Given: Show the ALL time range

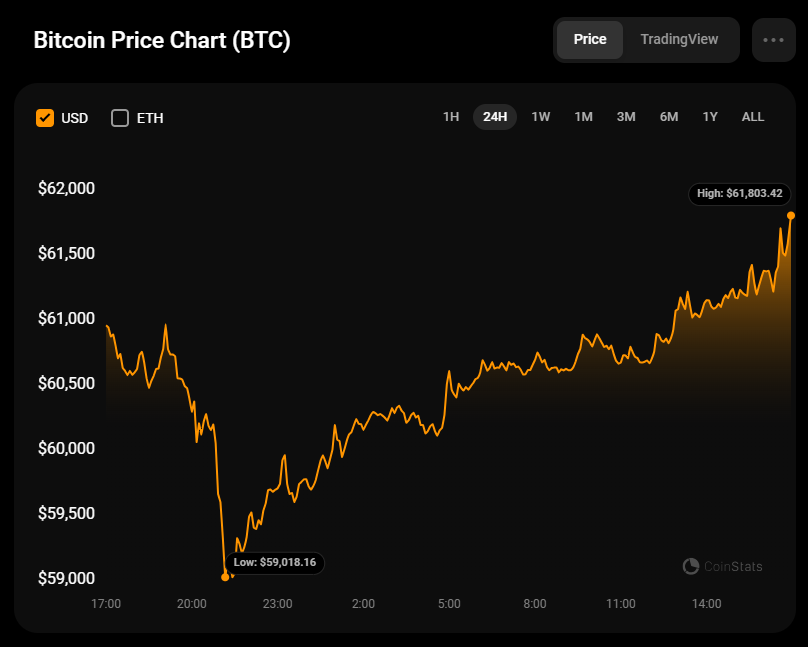Looking at the screenshot, I should click(x=753, y=117).
